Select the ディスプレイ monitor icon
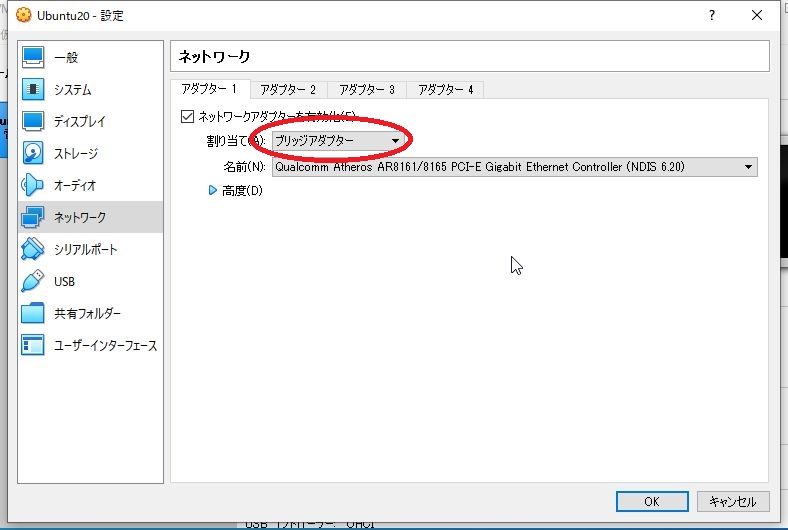Image resolution: width=788 pixels, height=530 pixels. pos(33,121)
